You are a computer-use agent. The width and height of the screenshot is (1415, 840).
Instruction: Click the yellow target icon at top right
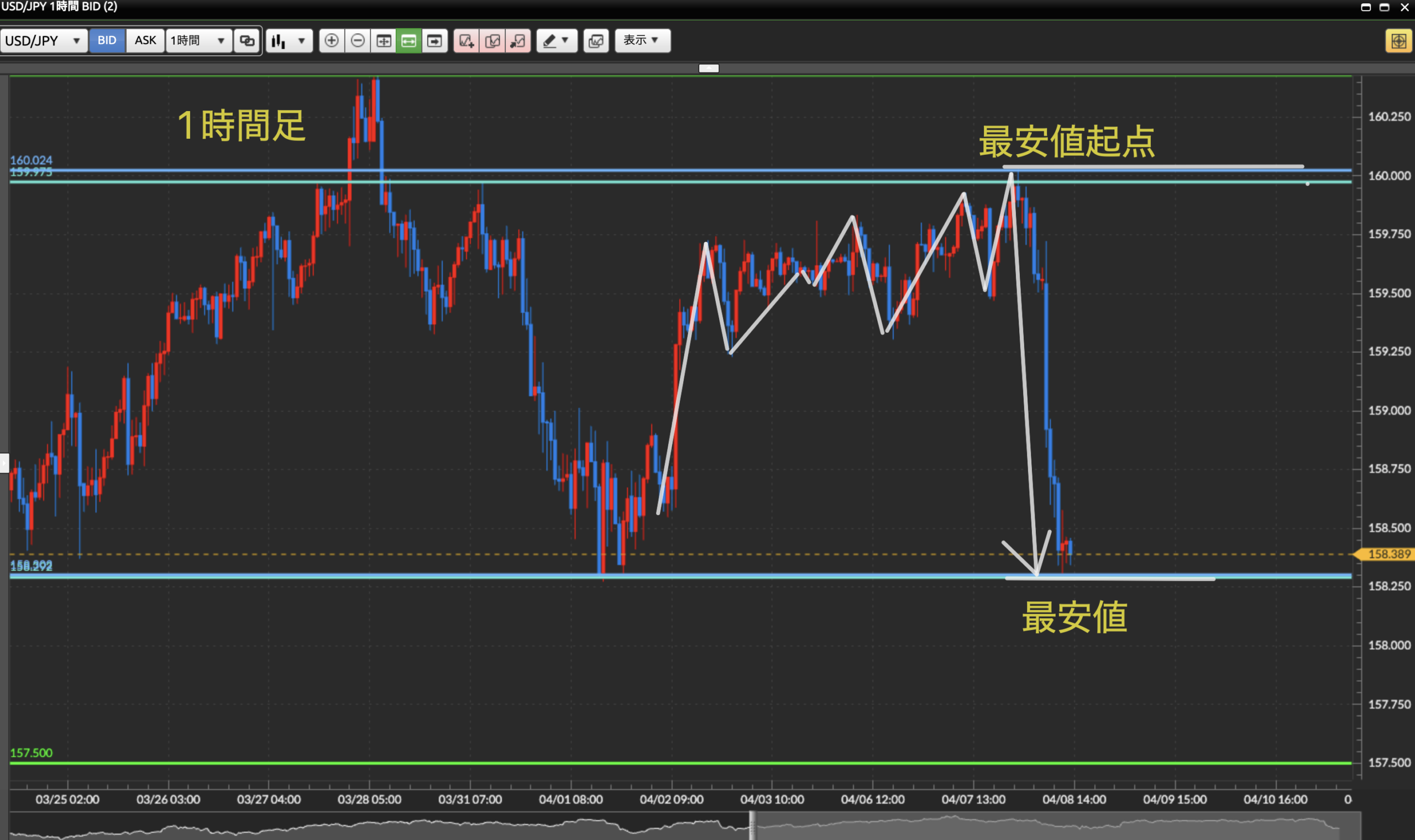point(1398,41)
